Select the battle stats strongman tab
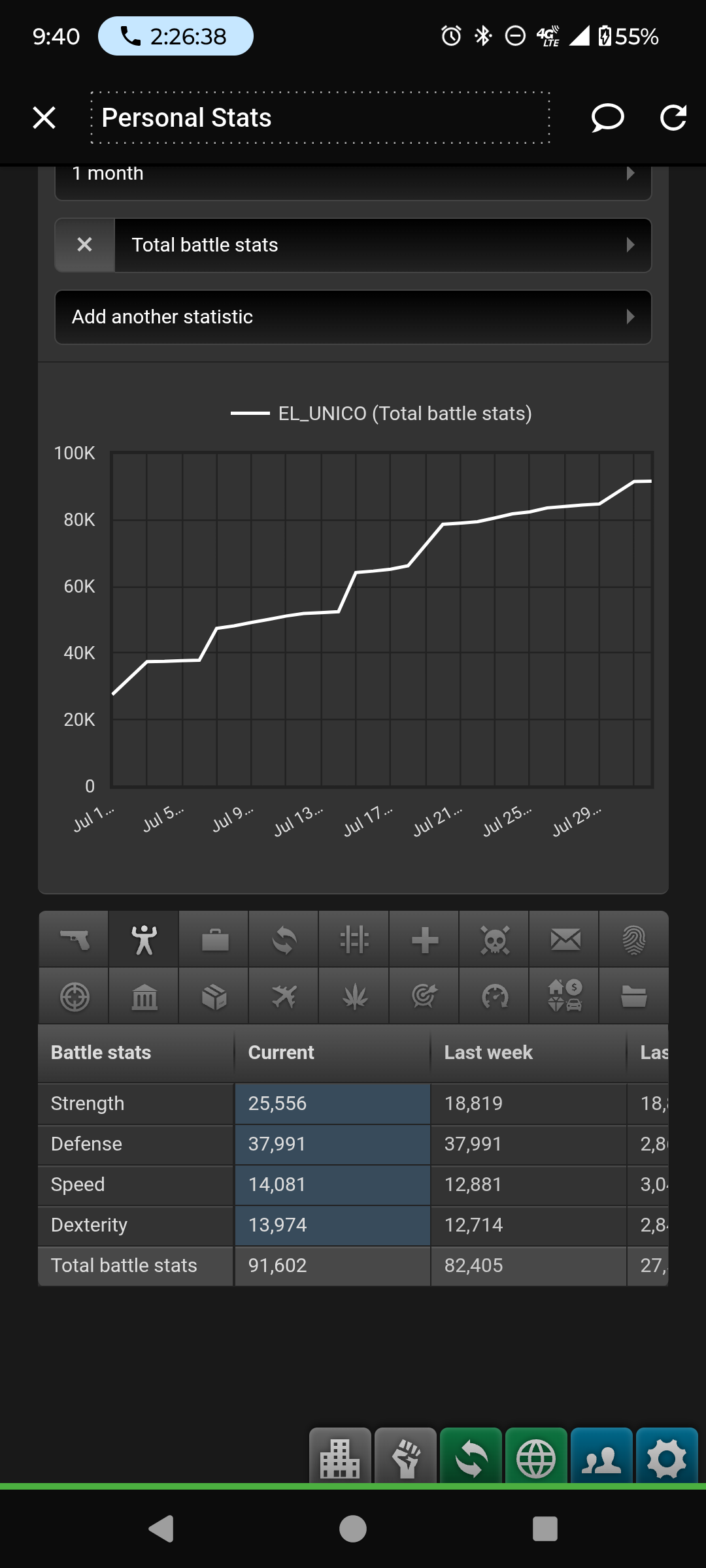Viewport: 706px width, 1568px height. [144, 939]
